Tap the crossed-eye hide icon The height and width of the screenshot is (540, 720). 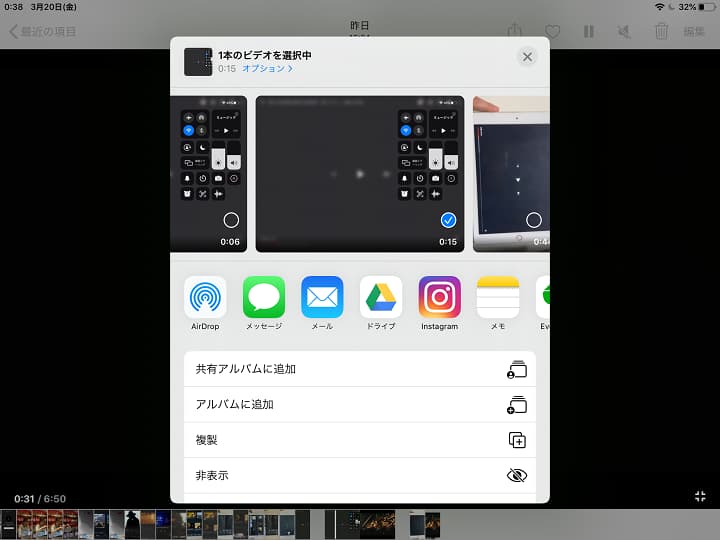coord(517,475)
